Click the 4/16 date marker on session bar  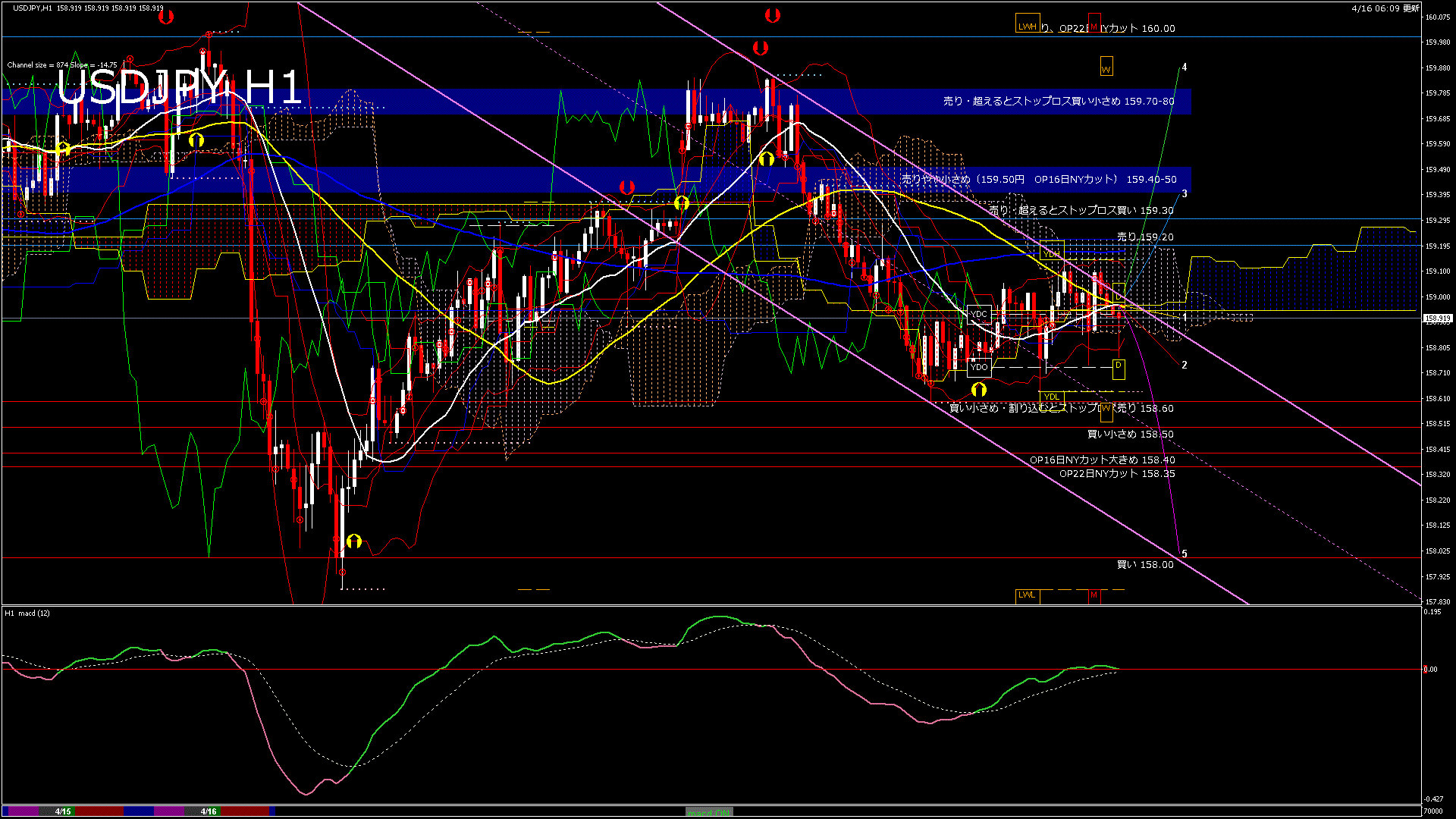click(209, 811)
